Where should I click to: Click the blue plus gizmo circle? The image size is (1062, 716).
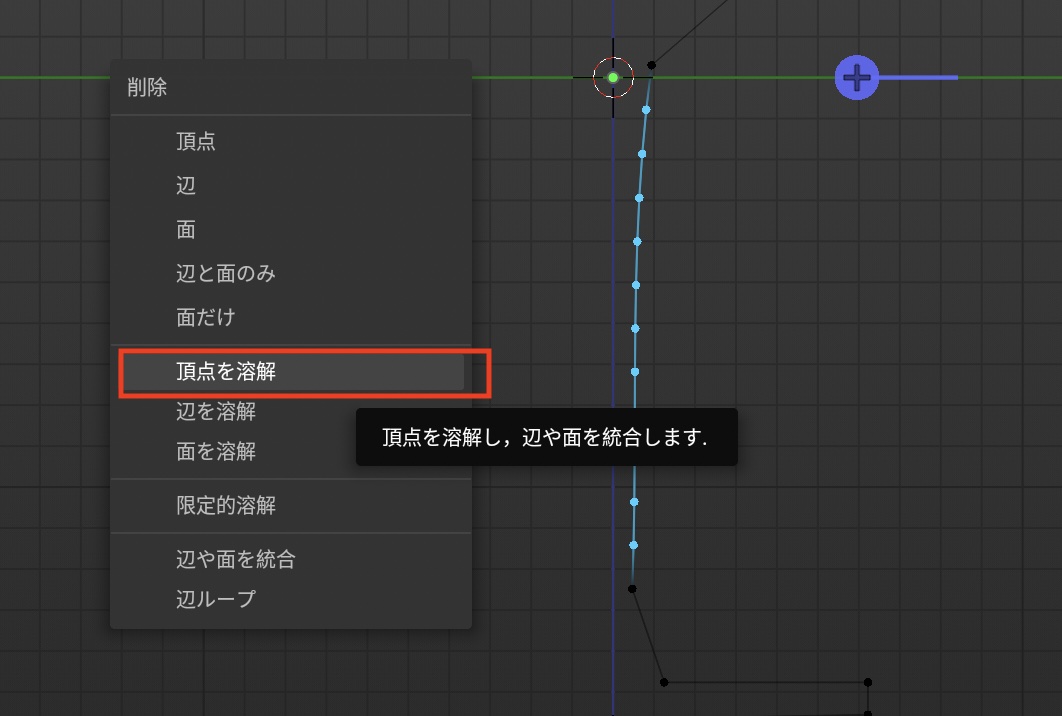[857, 77]
